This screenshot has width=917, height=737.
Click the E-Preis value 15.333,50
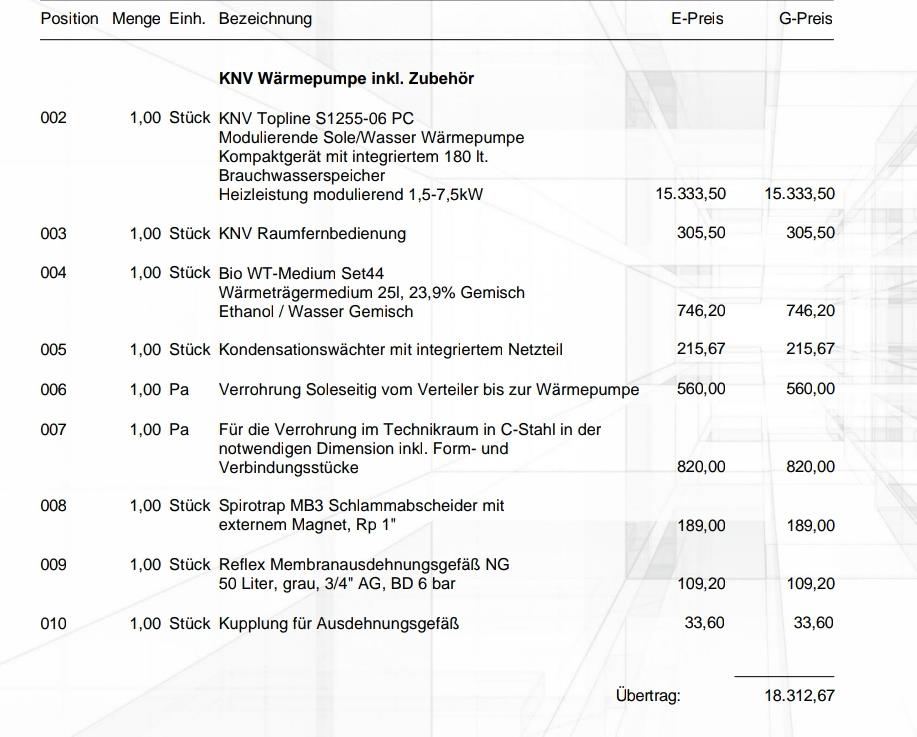(x=691, y=194)
